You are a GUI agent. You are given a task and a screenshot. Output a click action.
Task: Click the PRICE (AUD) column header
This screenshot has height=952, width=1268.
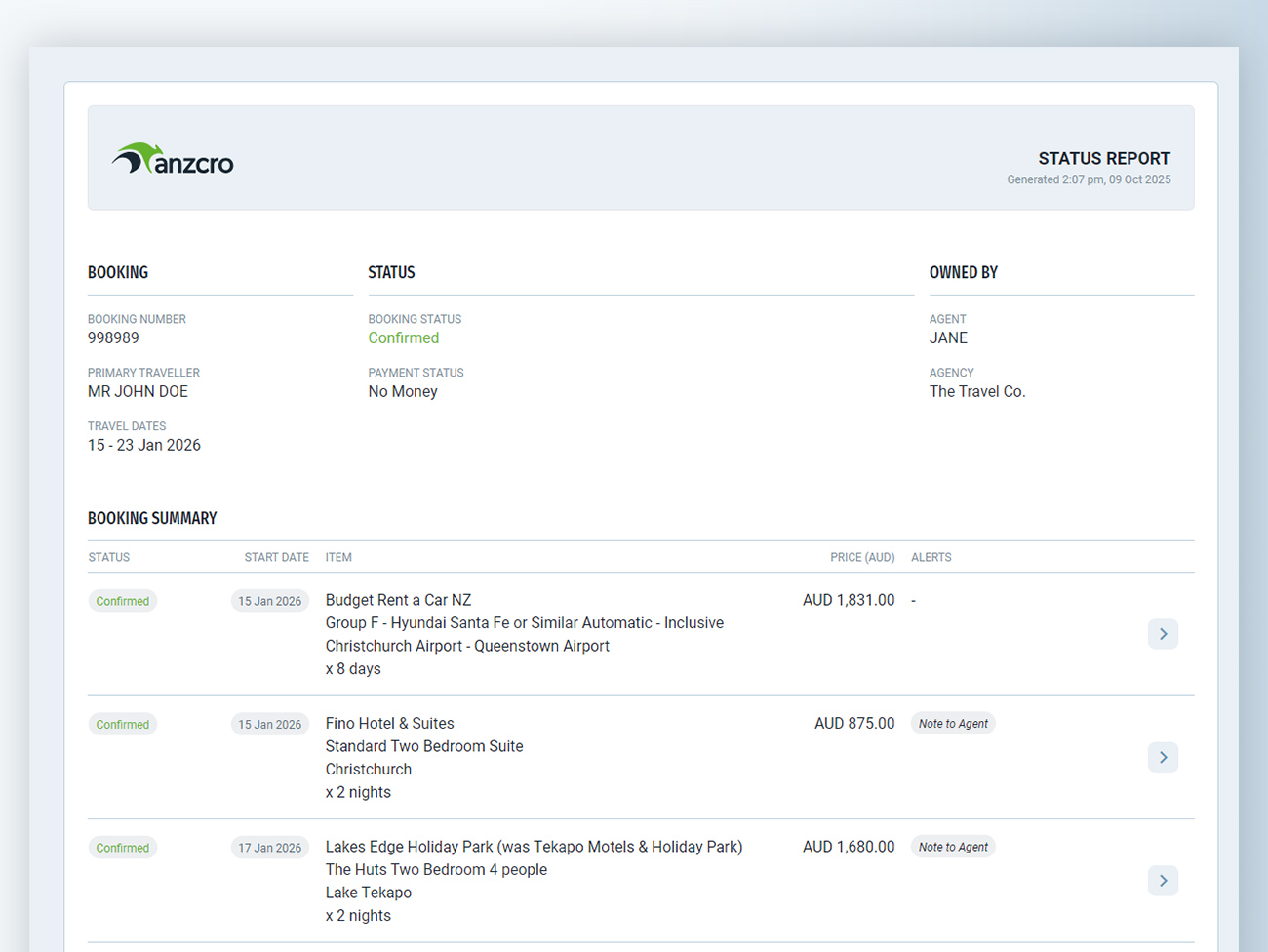point(862,557)
